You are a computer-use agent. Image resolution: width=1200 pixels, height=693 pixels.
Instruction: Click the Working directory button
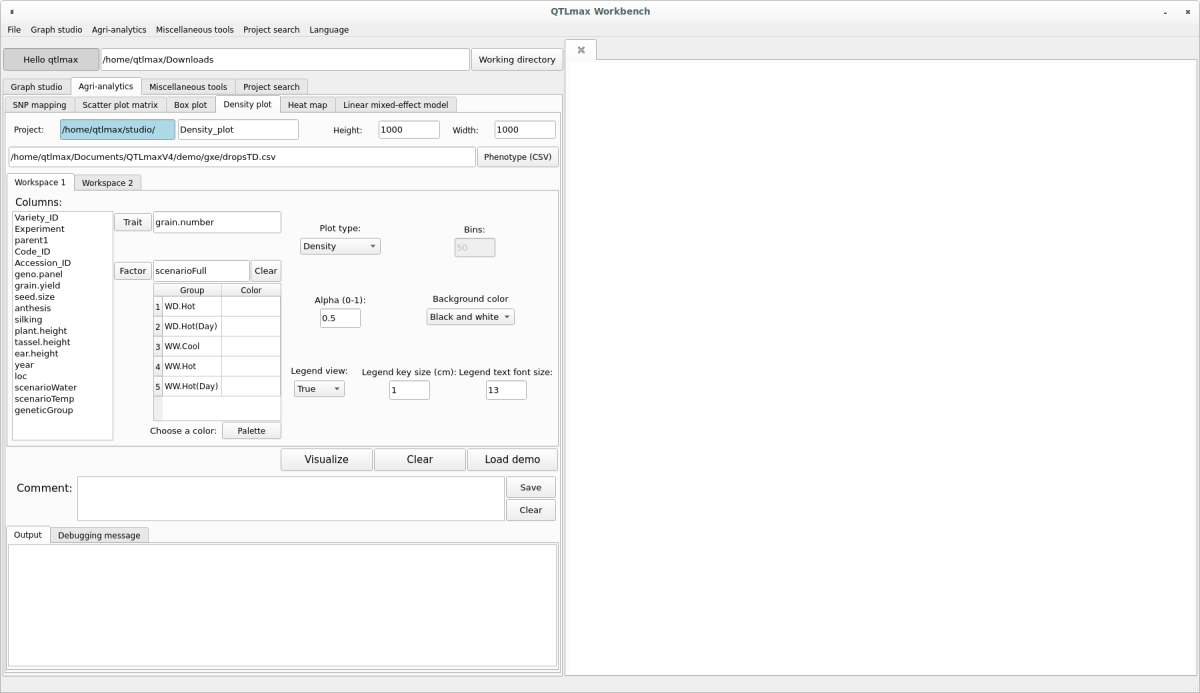[516, 60]
